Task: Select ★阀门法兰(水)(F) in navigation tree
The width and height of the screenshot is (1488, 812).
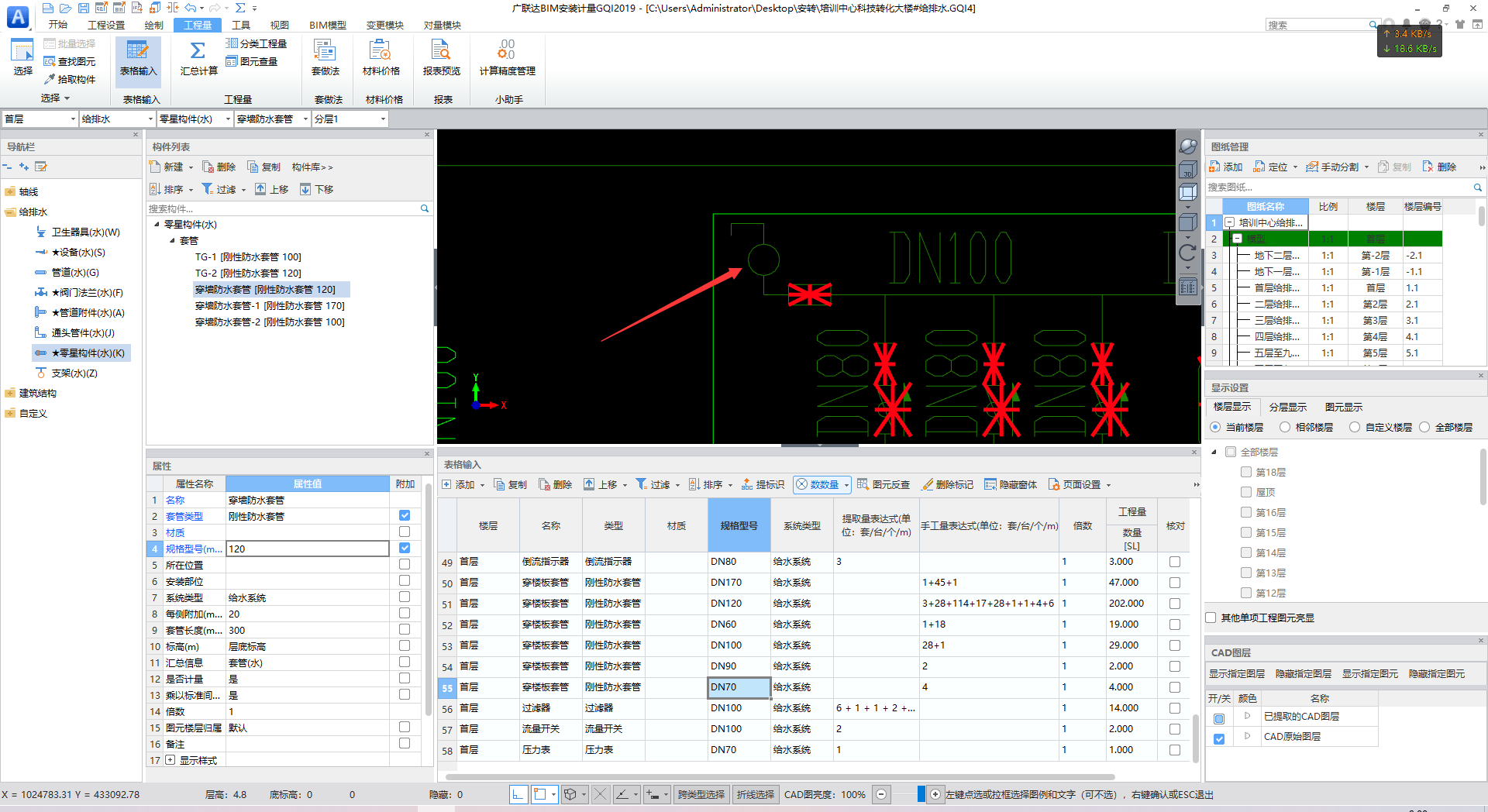Action: pyautogui.click(x=81, y=293)
